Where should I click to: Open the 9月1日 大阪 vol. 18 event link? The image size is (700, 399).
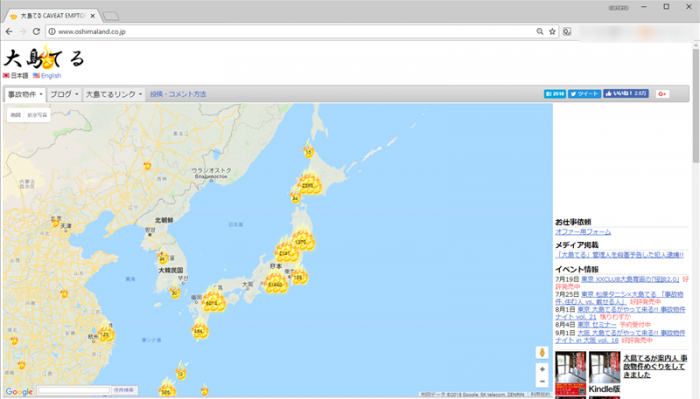620,337
